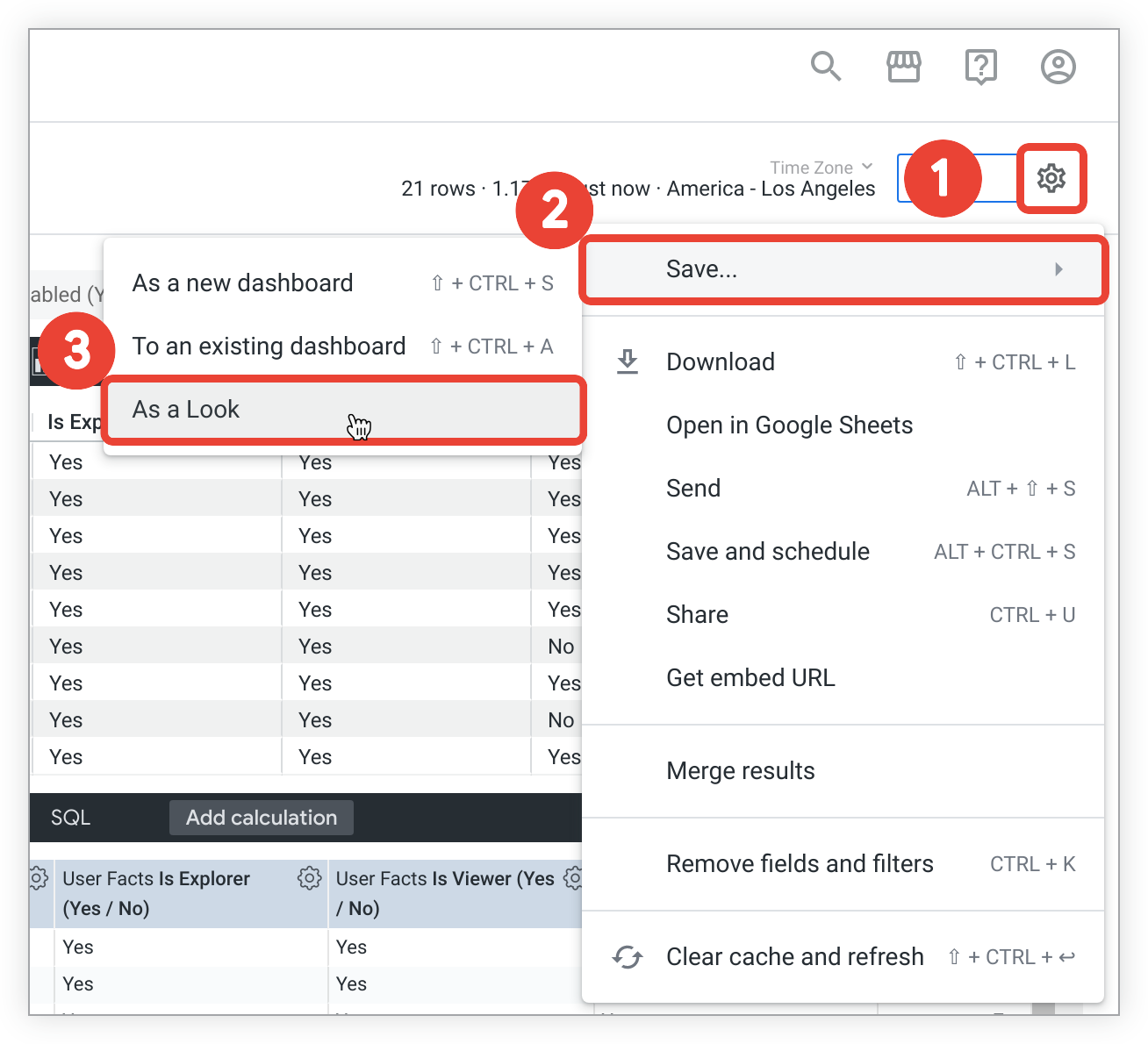This screenshot has height=1044, width=1148.
Task: Click the Clear cache refresh icon
Action: (628, 956)
